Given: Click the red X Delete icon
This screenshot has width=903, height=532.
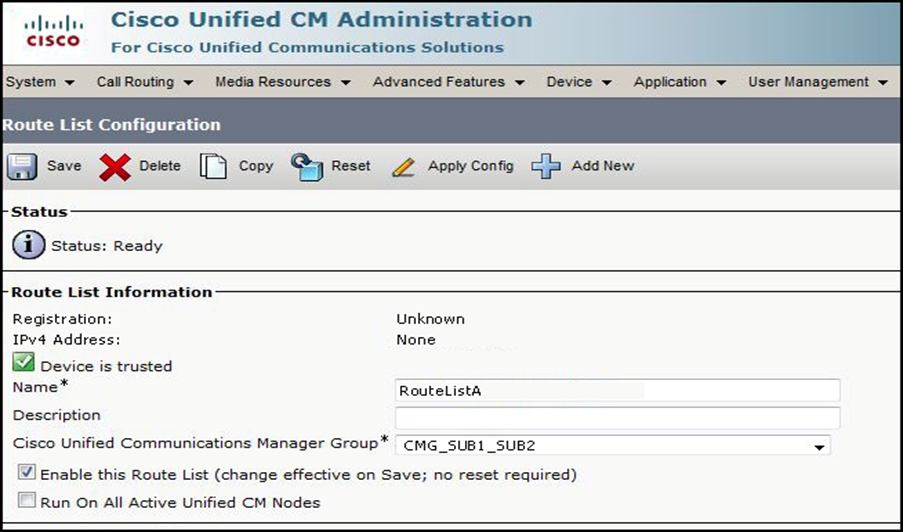Looking at the screenshot, I should click(x=115, y=167).
